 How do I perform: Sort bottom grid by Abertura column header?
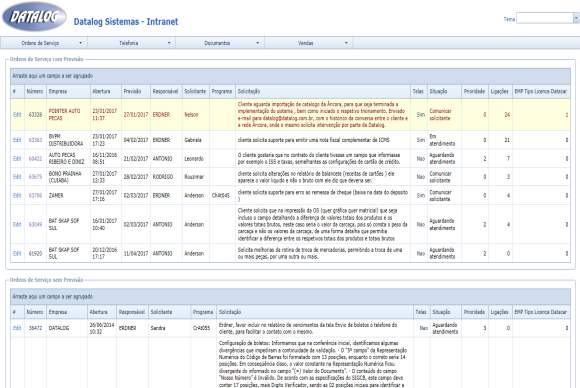102,312
